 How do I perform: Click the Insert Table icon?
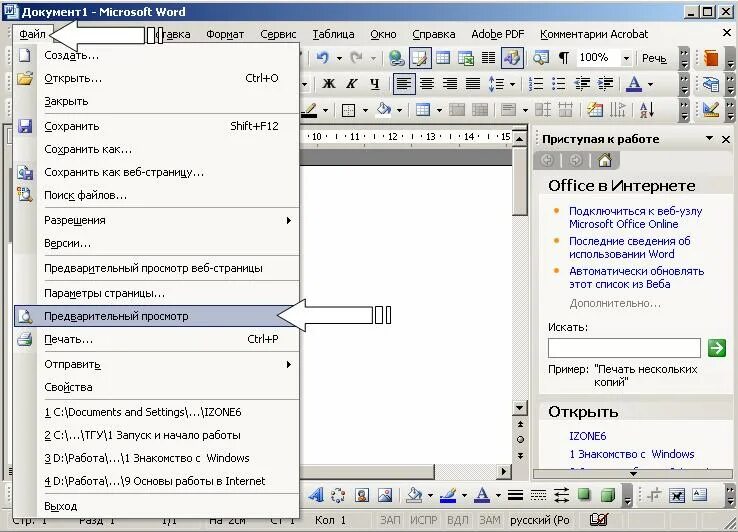coord(443,58)
